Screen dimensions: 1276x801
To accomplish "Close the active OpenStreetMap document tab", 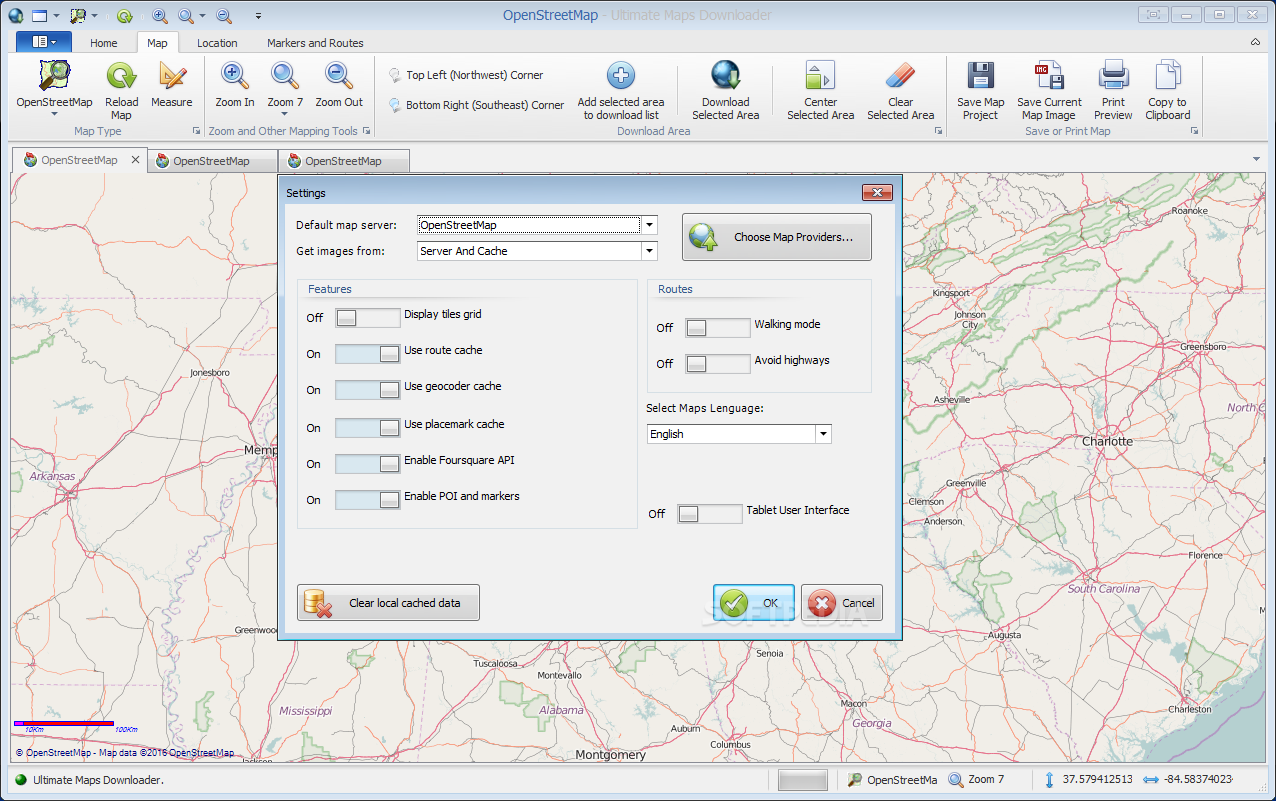I will [x=136, y=160].
